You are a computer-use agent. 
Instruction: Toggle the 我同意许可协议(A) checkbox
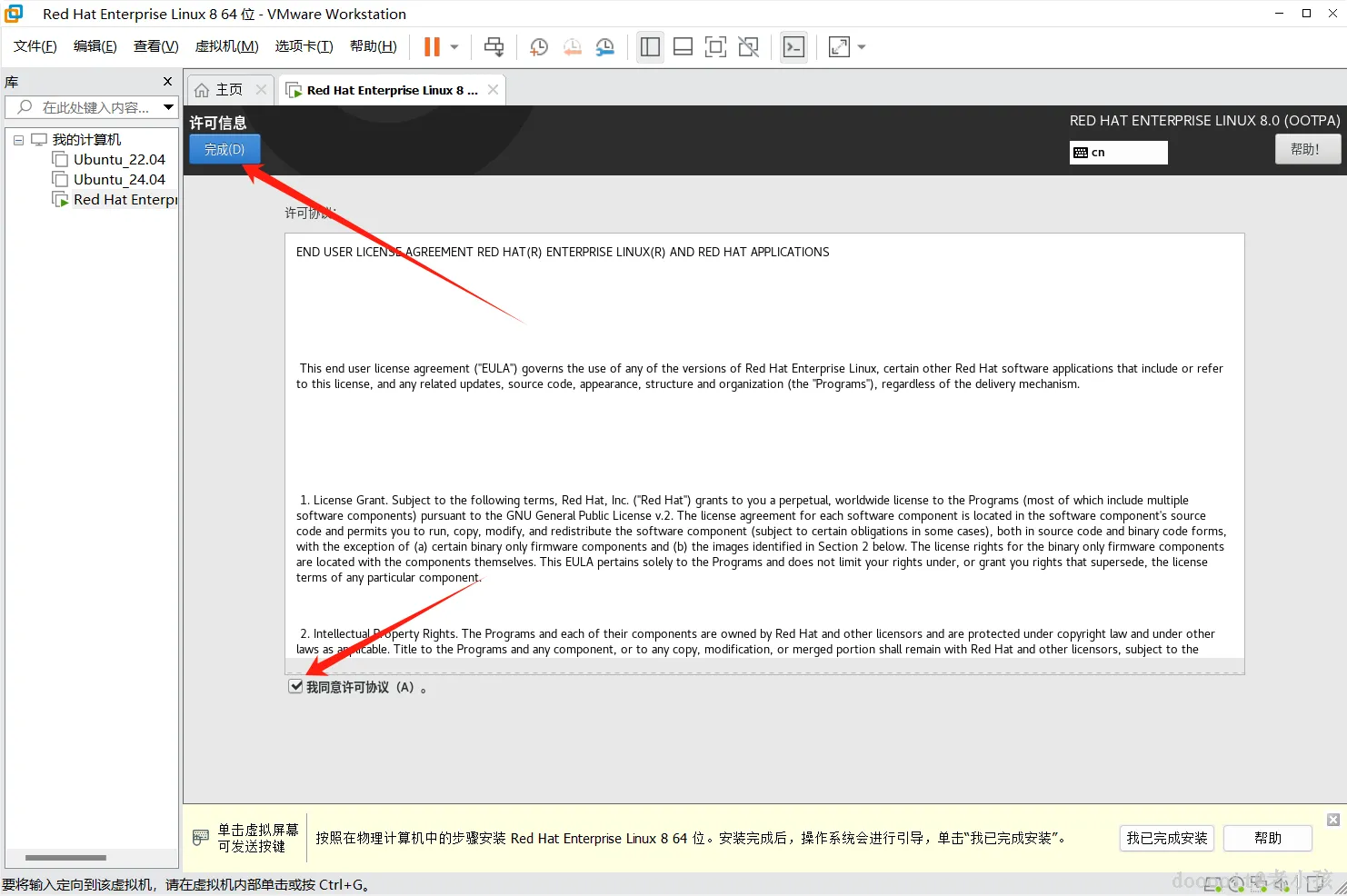coord(295,686)
